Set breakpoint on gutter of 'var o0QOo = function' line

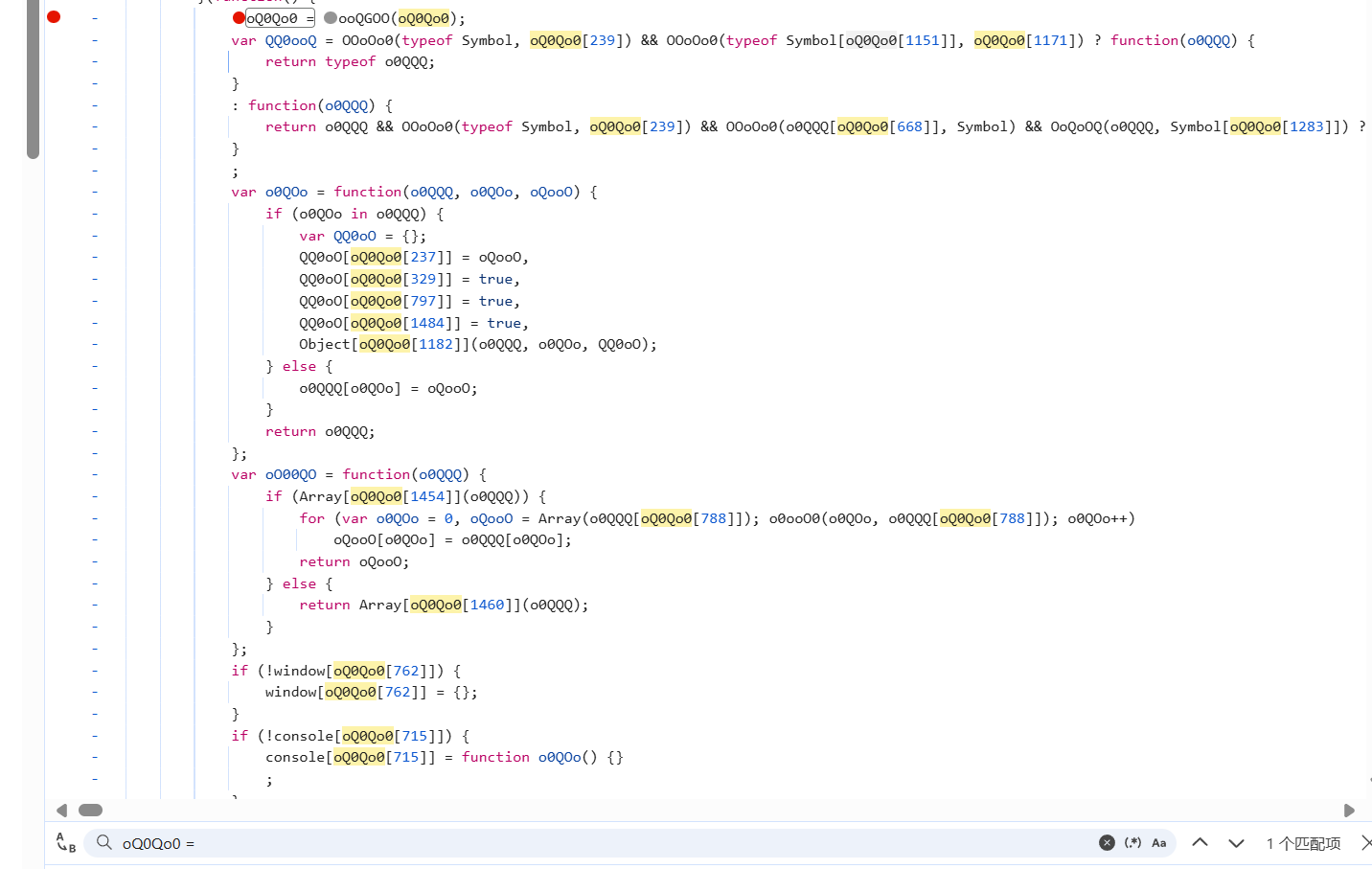pyautogui.click(x=95, y=192)
